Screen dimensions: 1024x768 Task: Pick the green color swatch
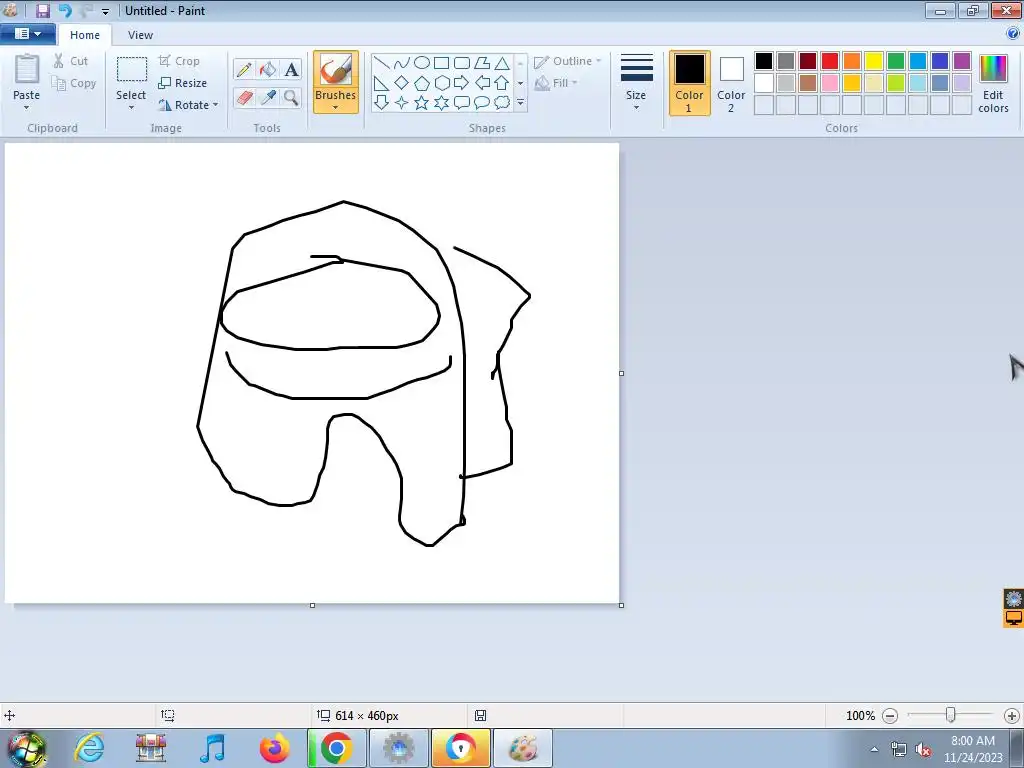pyautogui.click(x=896, y=61)
